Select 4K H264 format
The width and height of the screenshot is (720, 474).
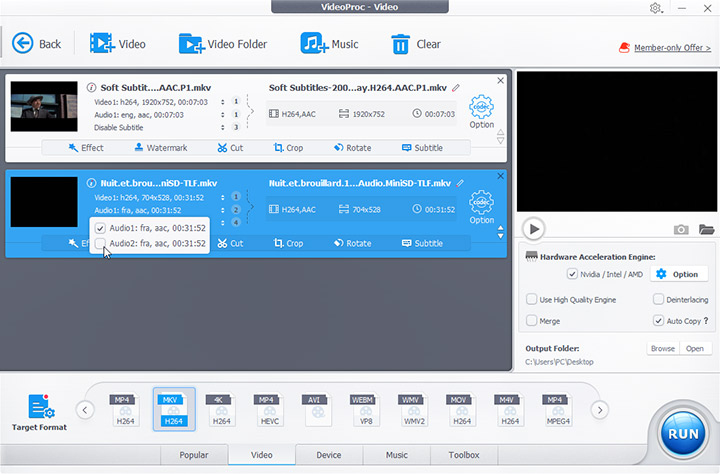click(x=221, y=410)
